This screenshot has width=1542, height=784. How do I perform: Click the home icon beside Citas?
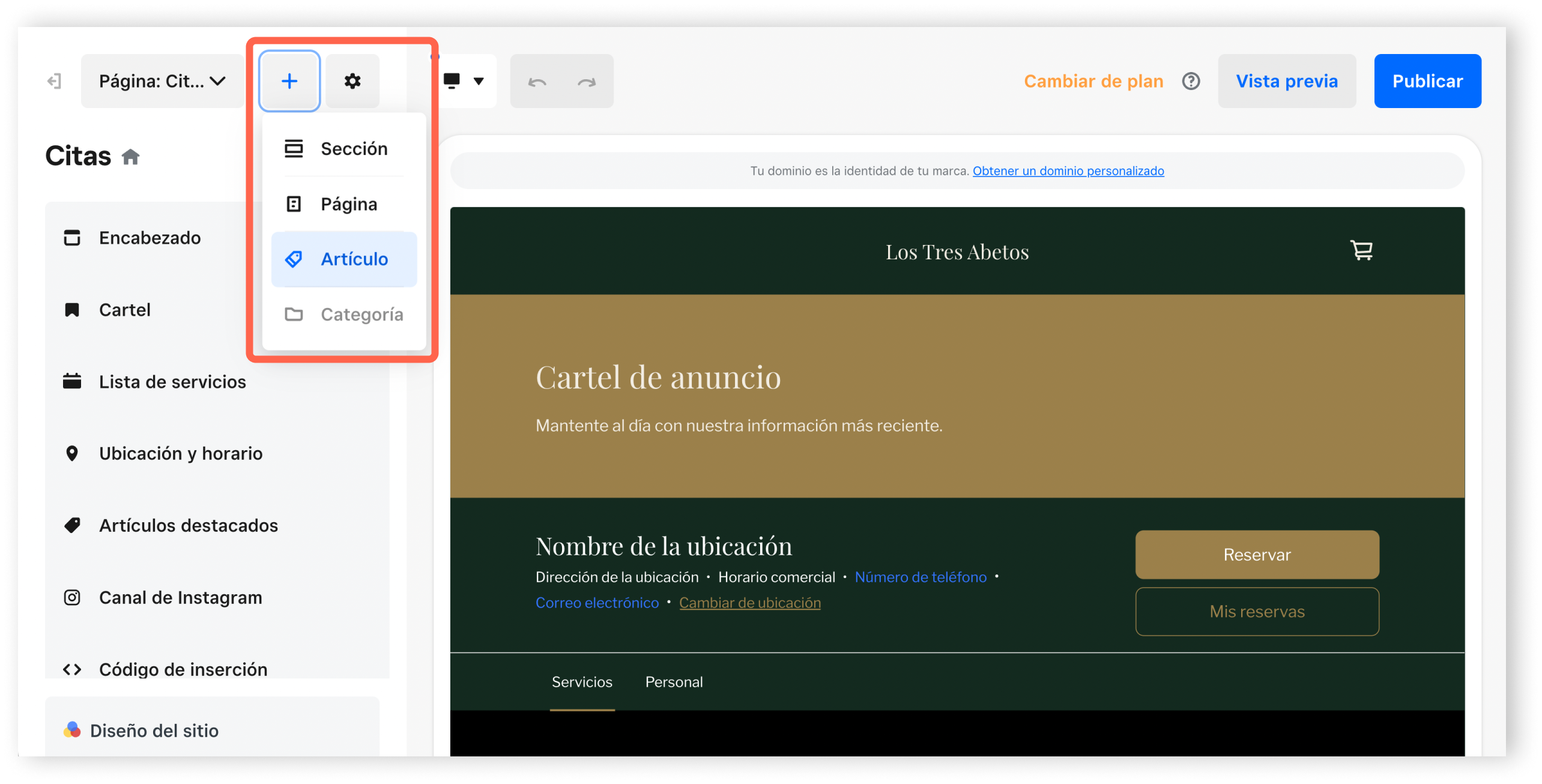[x=130, y=157]
